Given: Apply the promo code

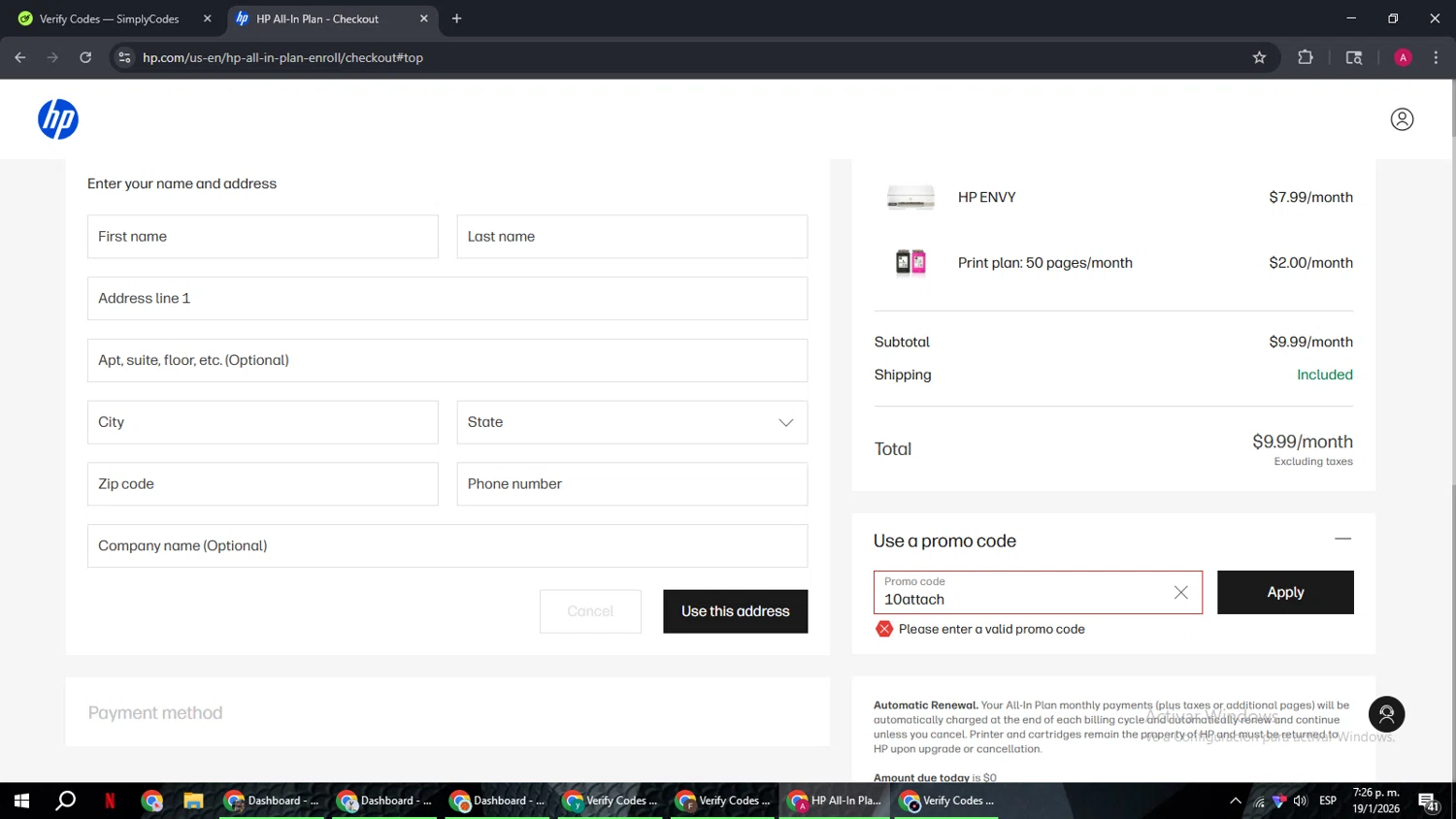Looking at the screenshot, I should 1285,592.
